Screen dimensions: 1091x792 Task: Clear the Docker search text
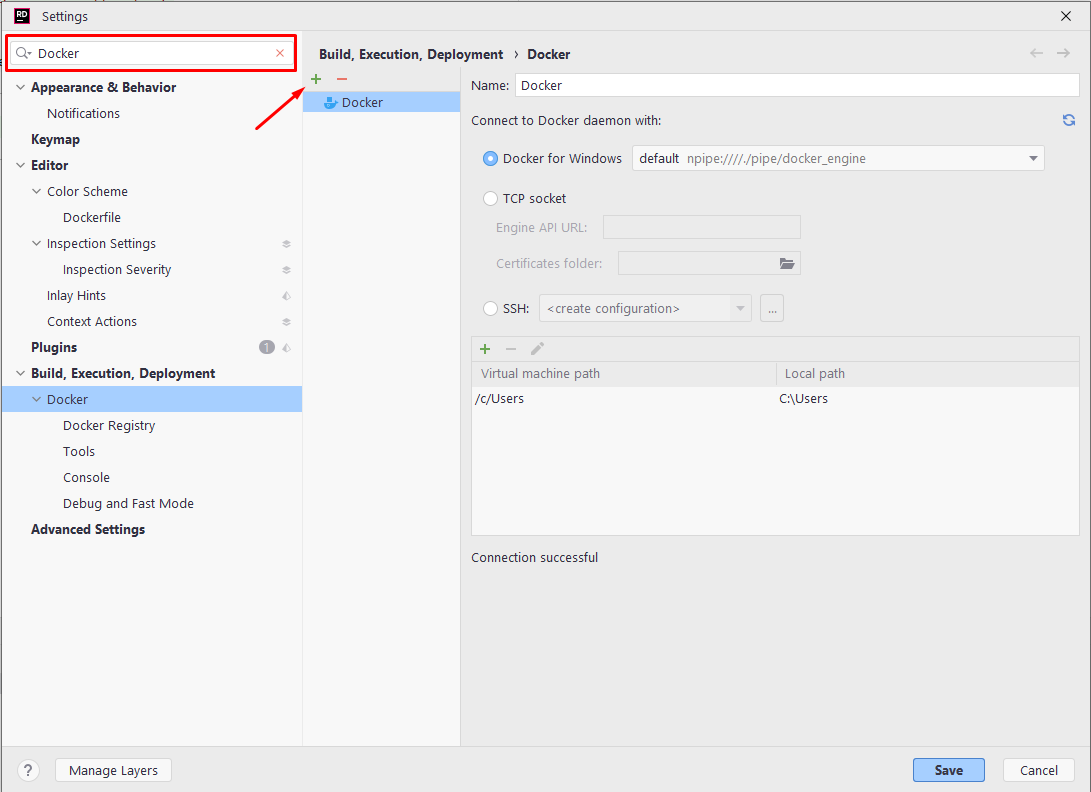click(x=280, y=53)
